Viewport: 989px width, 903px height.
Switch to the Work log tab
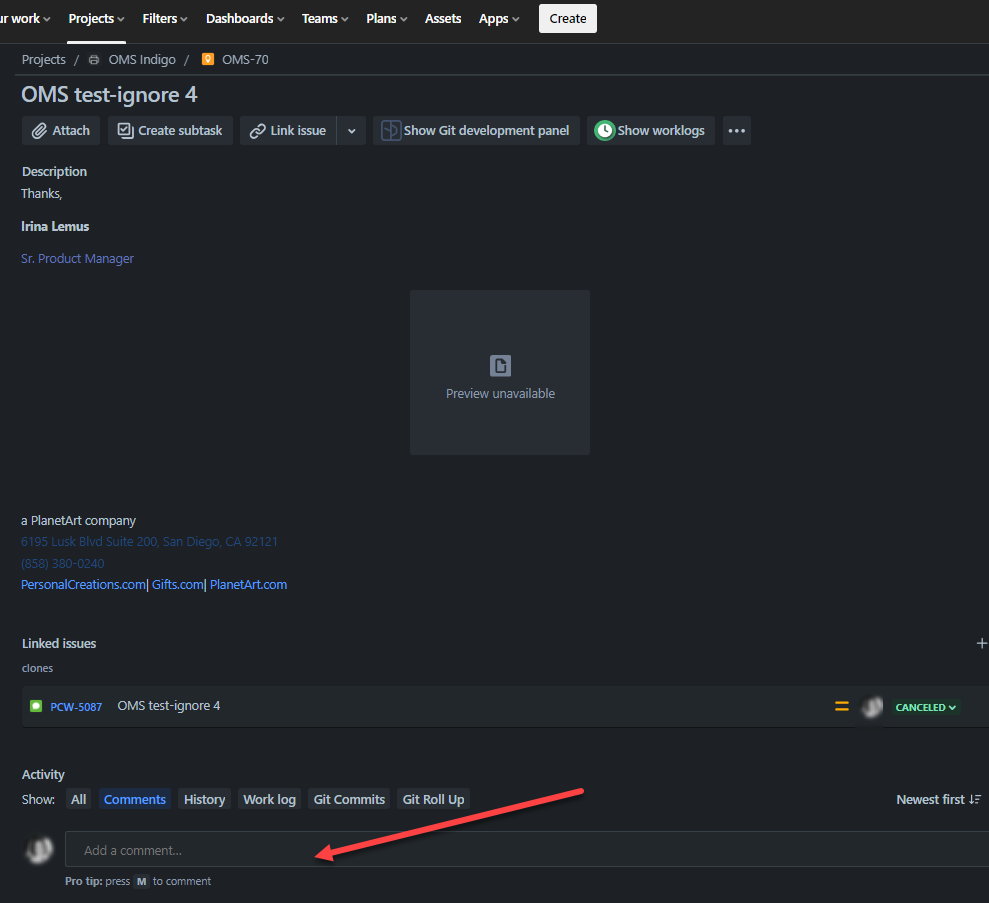(x=269, y=799)
